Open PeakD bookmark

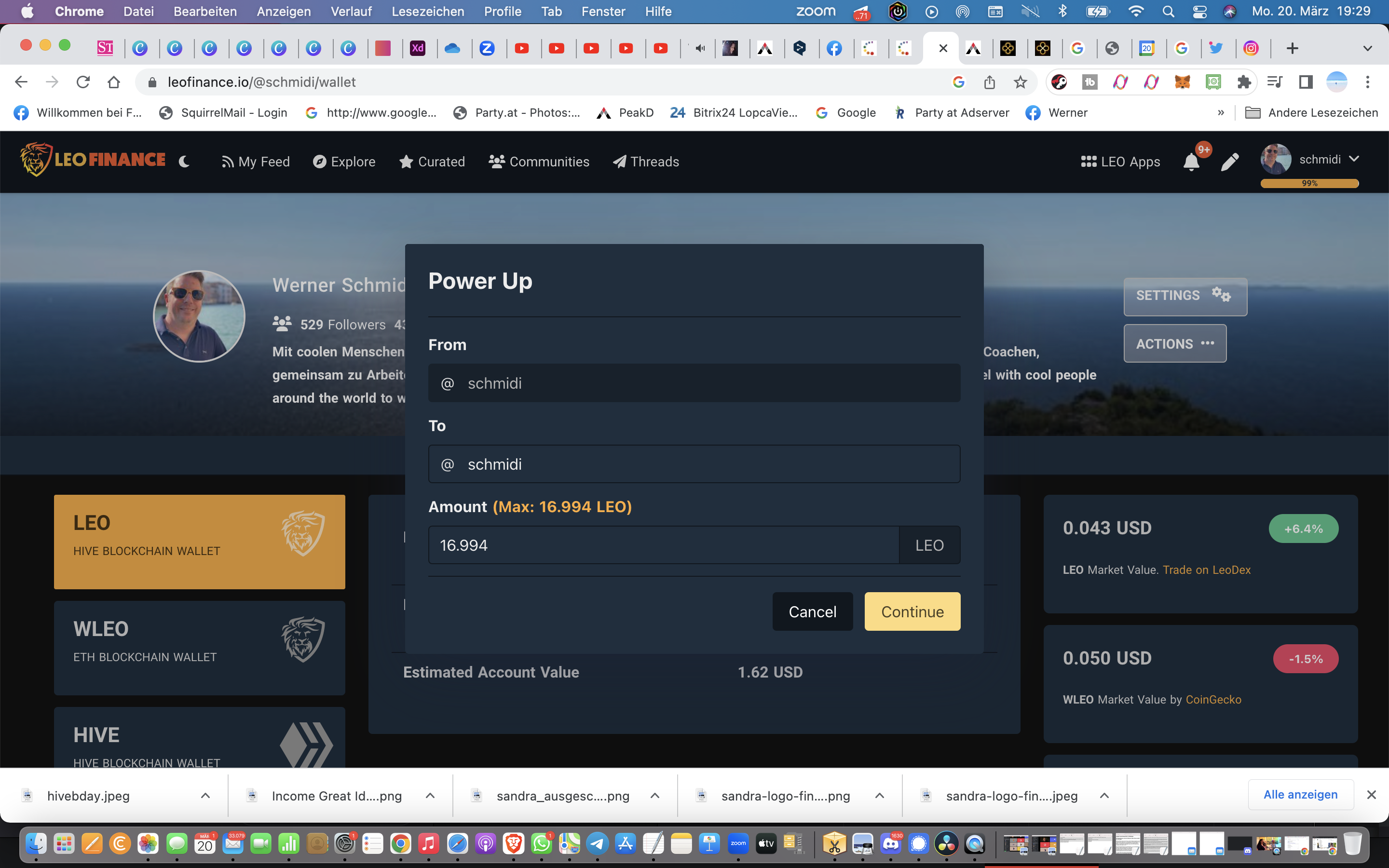pyautogui.click(x=625, y=113)
